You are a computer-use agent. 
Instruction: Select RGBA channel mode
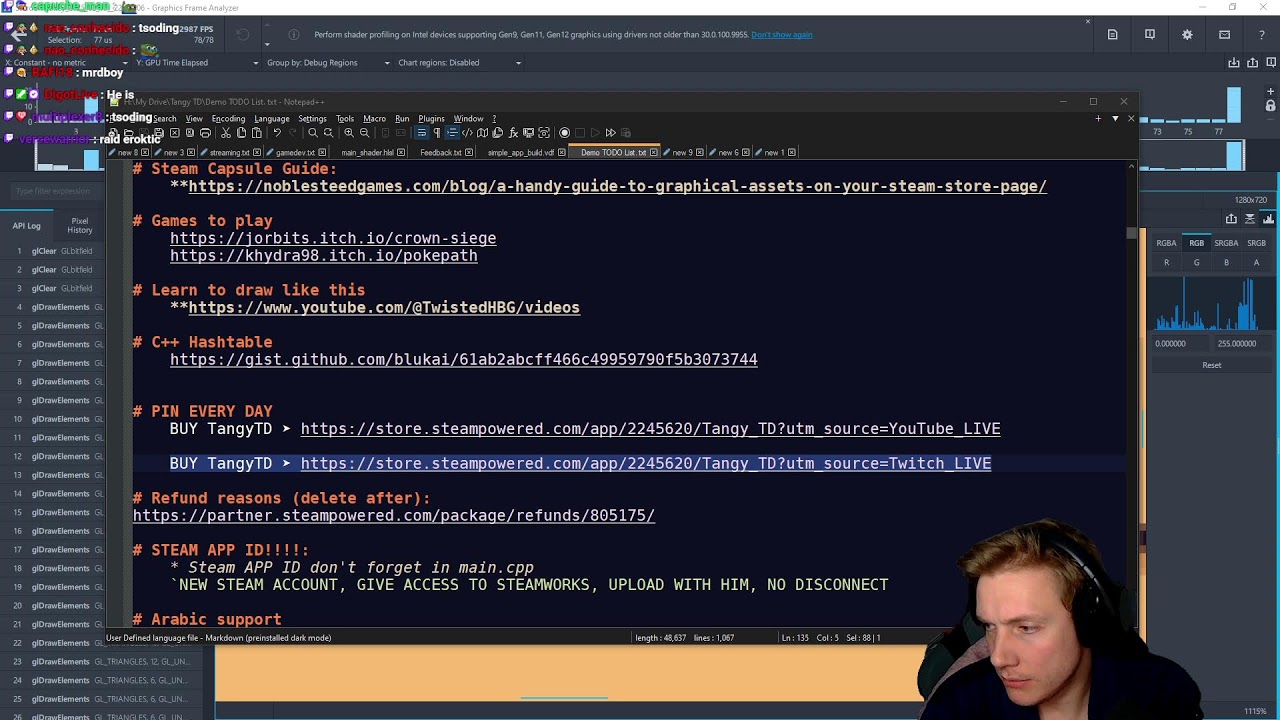pos(1166,243)
